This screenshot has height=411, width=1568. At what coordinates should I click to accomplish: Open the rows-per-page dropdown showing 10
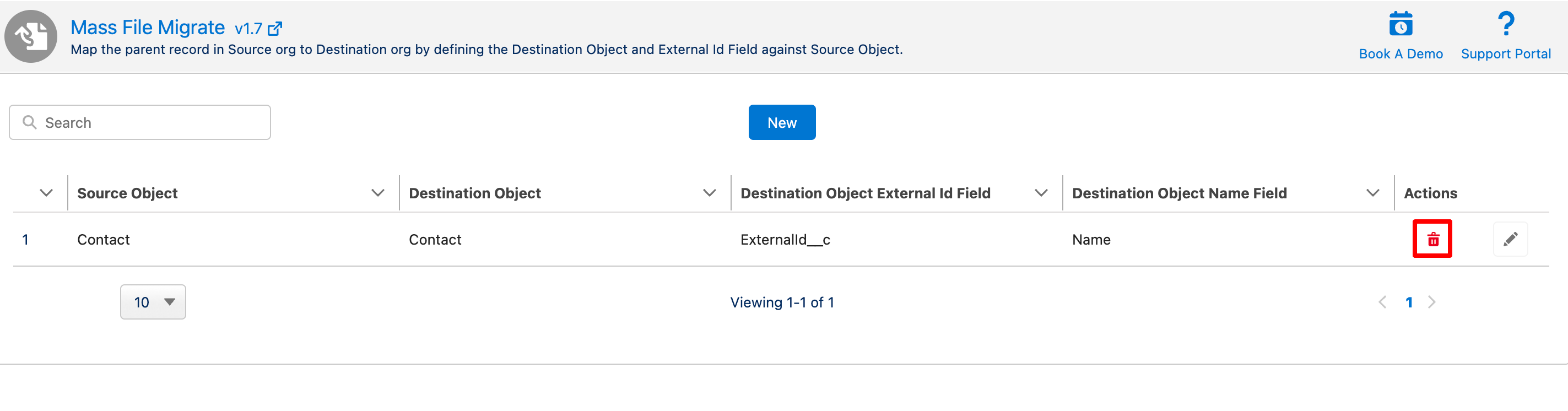(153, 302)
